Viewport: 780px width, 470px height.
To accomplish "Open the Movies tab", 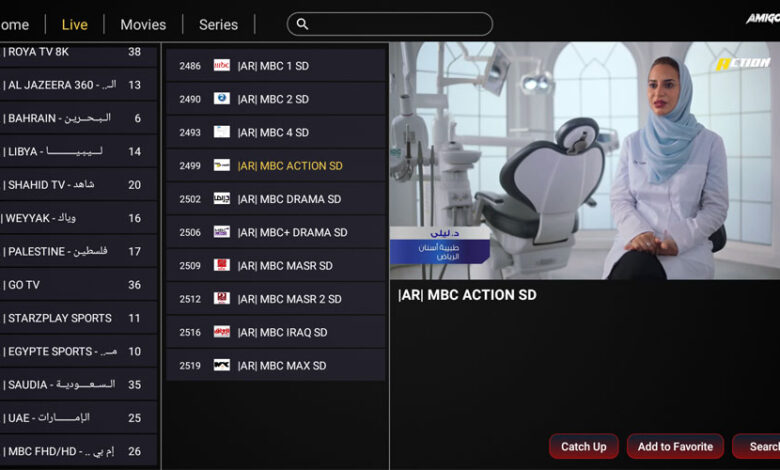I will pyautogui.click(x=143, y=24).
